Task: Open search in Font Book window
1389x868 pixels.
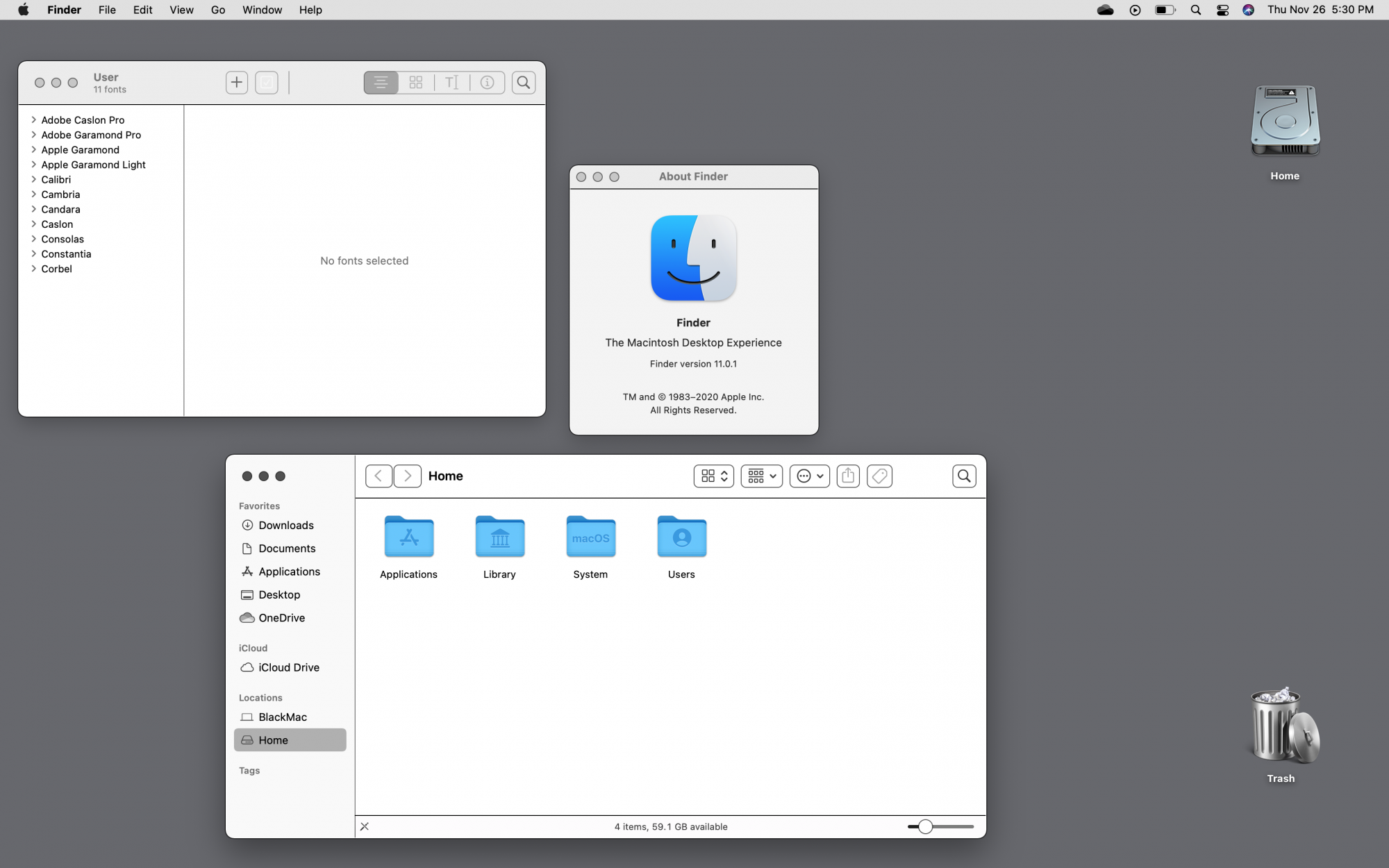Action: pyautogui.click(x=524, y=83)
